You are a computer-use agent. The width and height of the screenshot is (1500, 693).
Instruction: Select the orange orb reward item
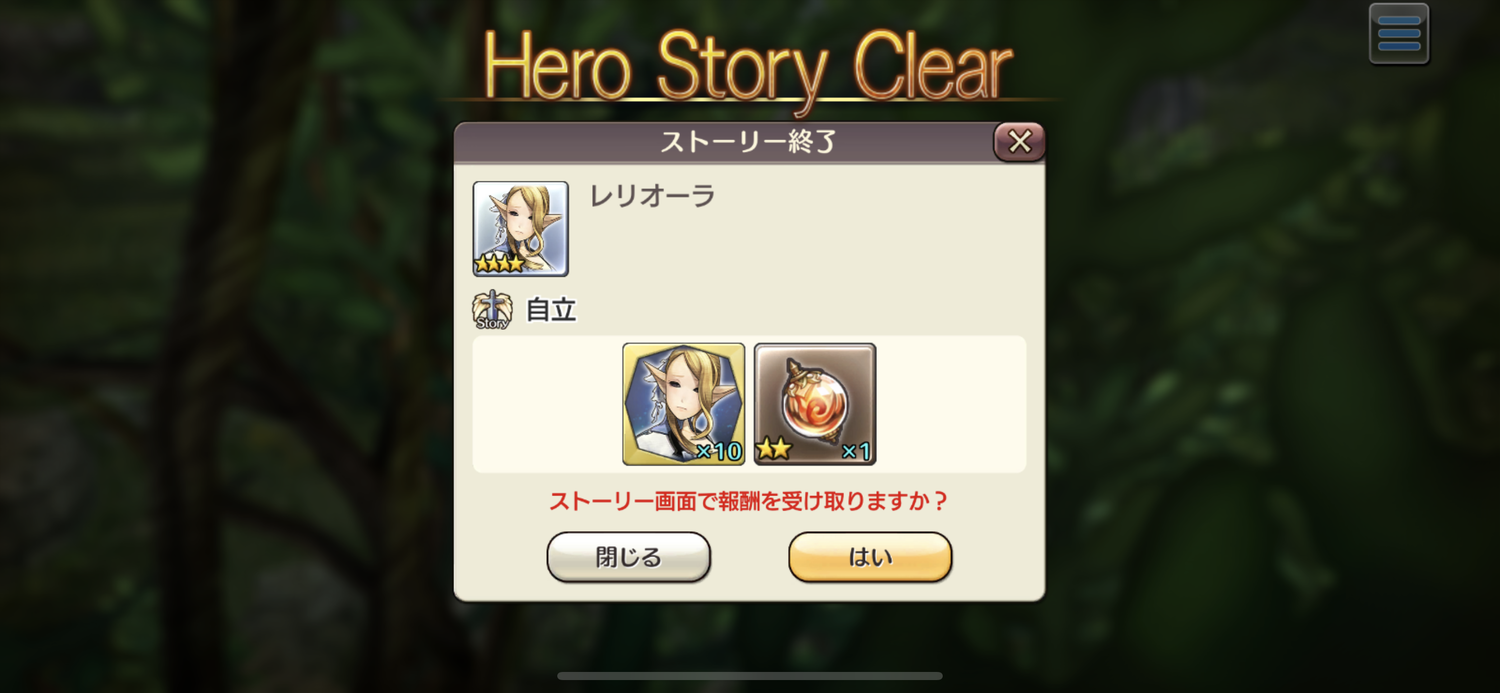click(815, 404)
